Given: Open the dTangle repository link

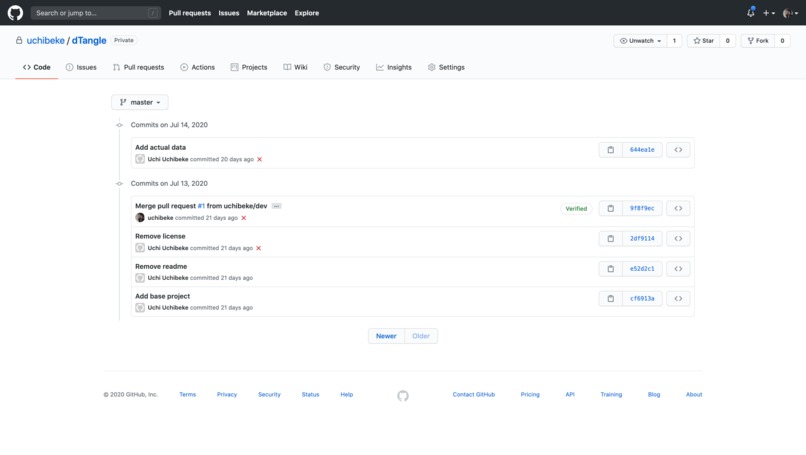Looking at the screenshot, I should [x=89, y=40].
